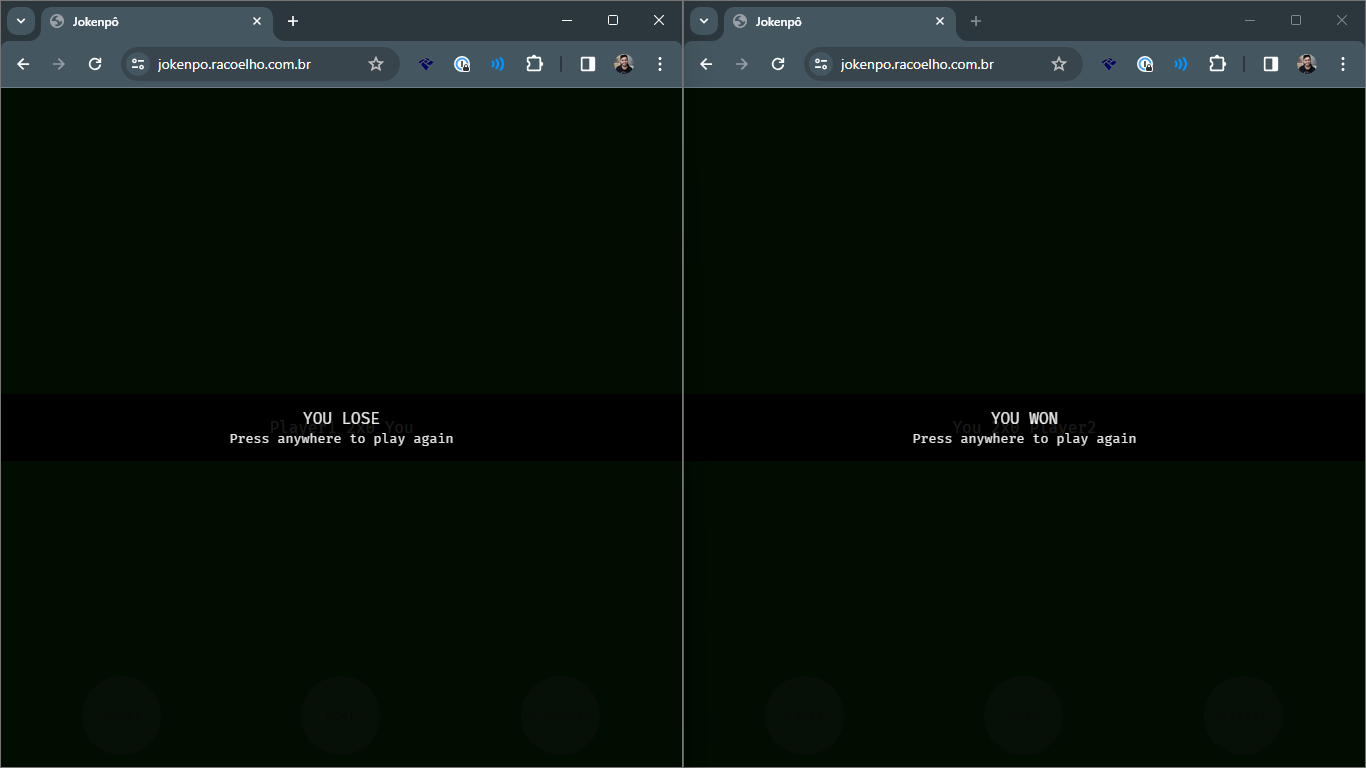Open profile avatar in left window

coord(624,64)
